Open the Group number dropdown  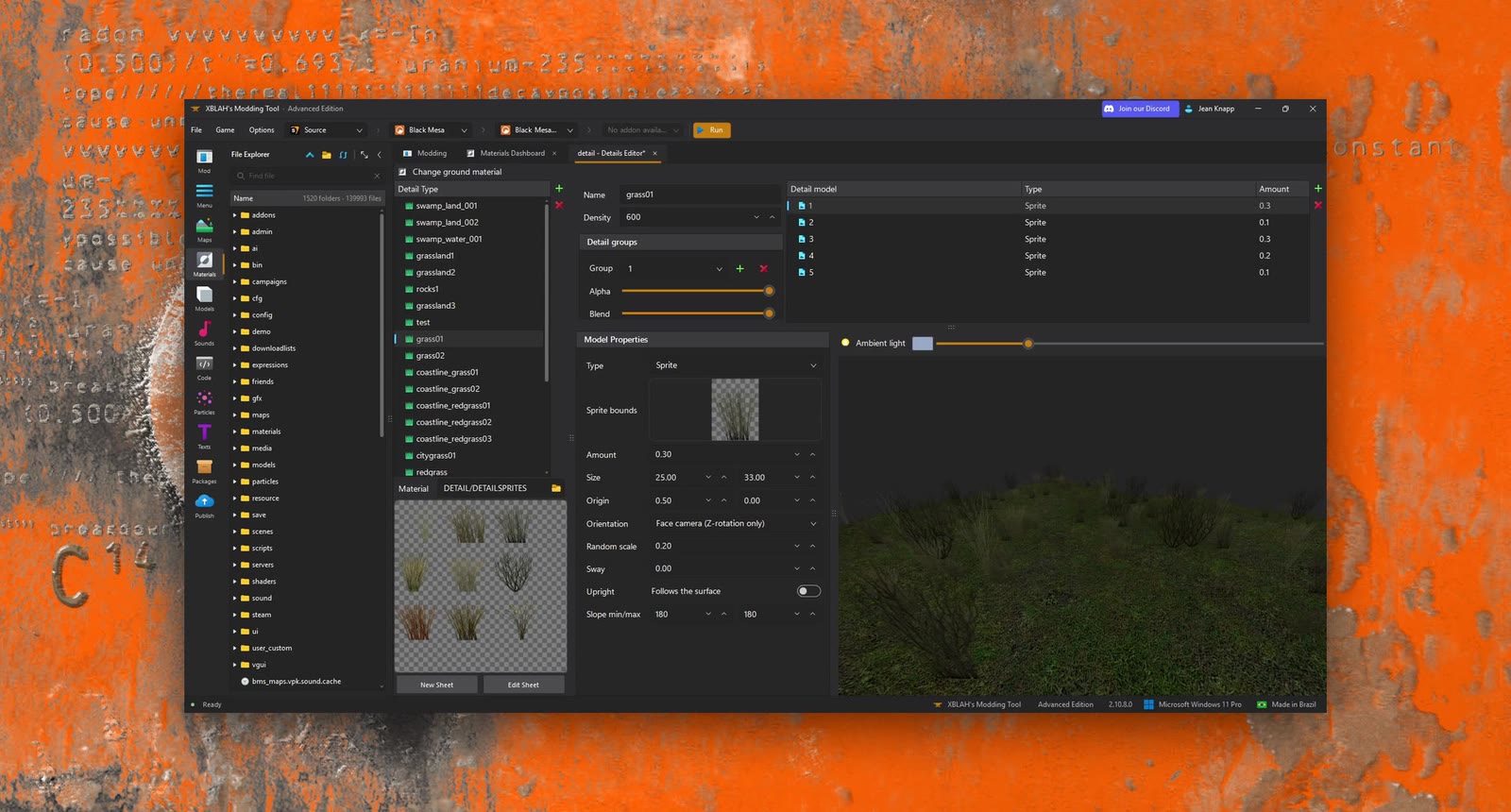(x=674, y=269)
